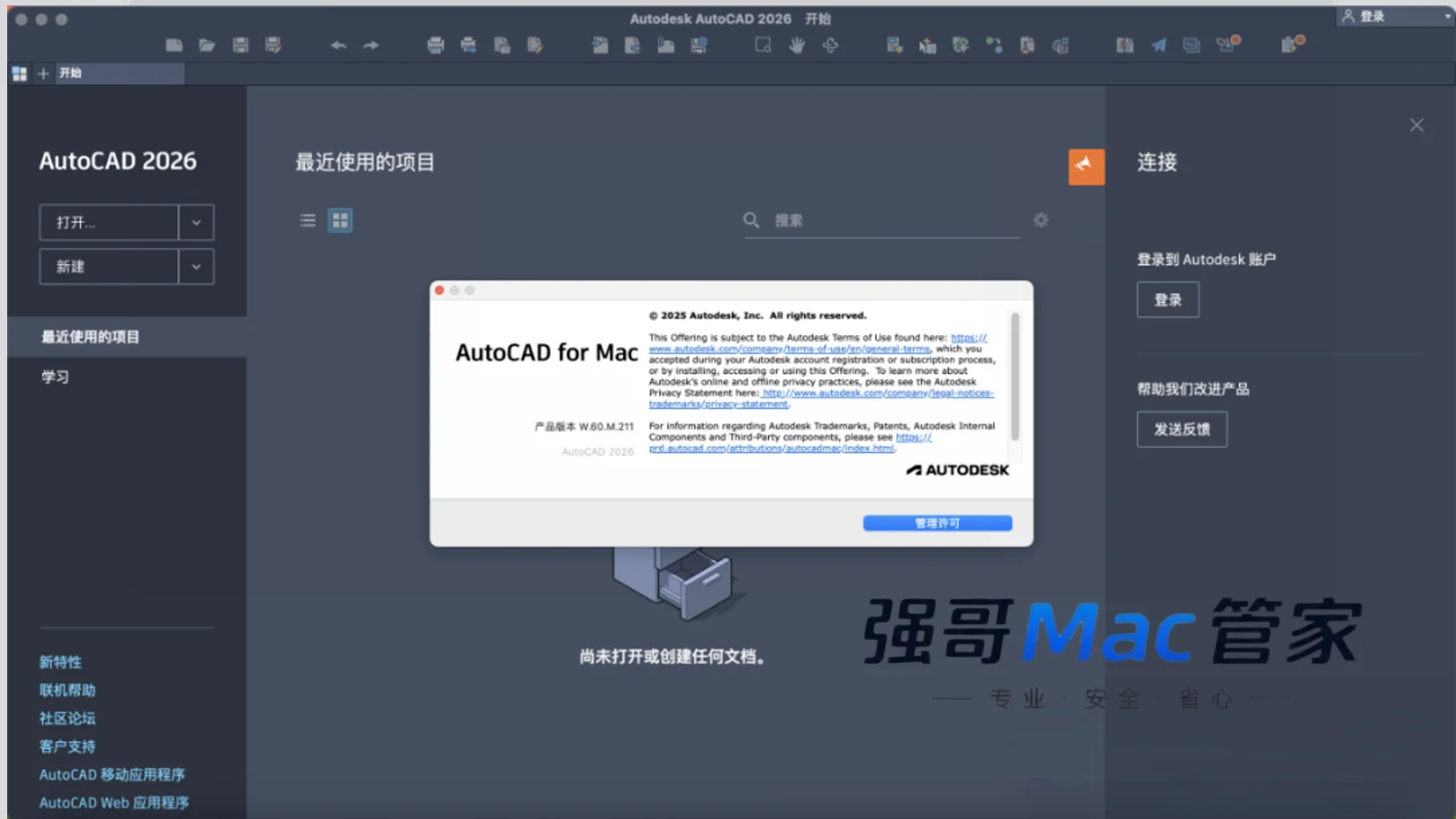Click the 打开... button
This screenshot has height=819, width=1456.
108,222
